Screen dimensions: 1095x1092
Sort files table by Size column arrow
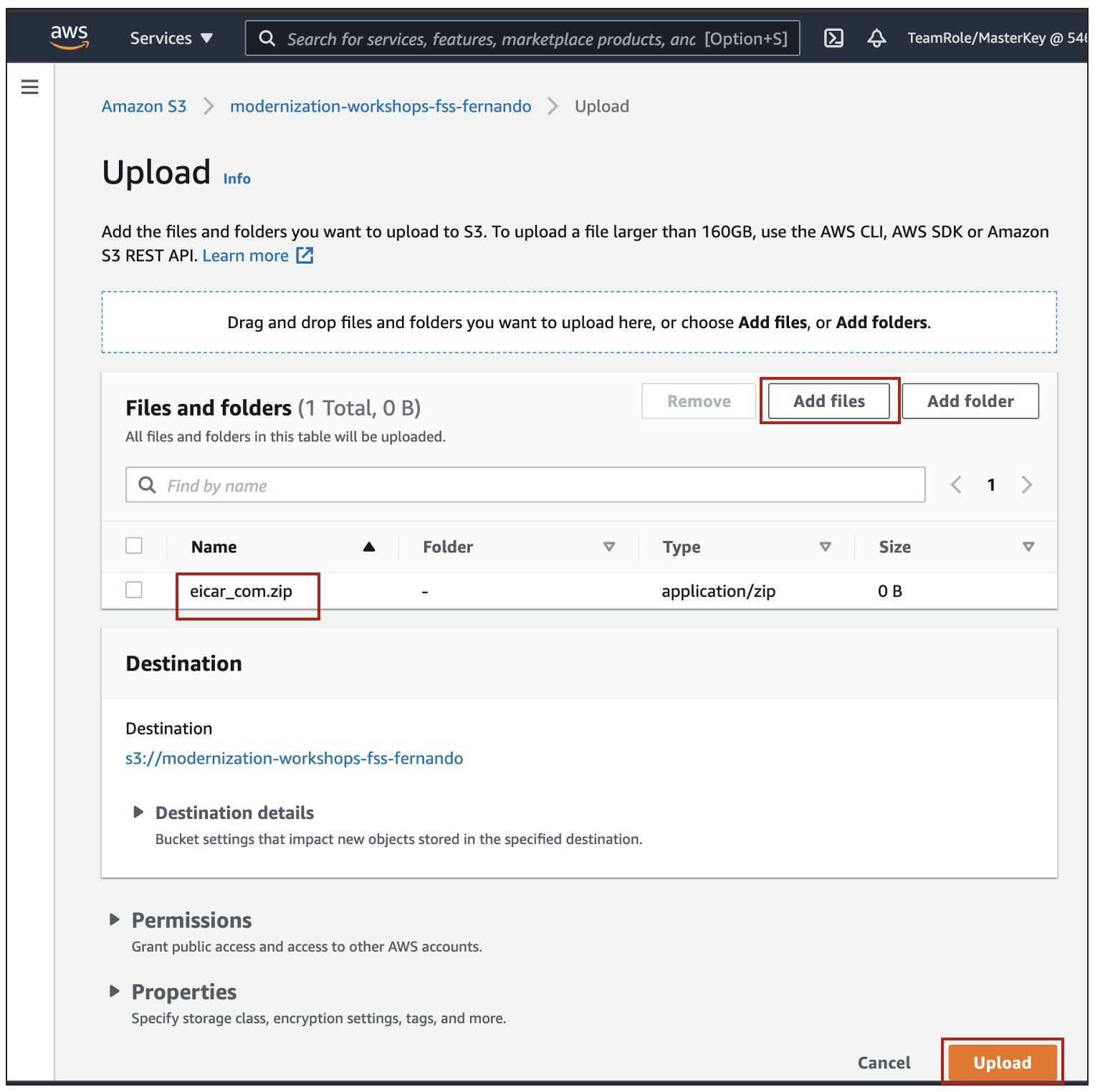(x=1028, y=547)
